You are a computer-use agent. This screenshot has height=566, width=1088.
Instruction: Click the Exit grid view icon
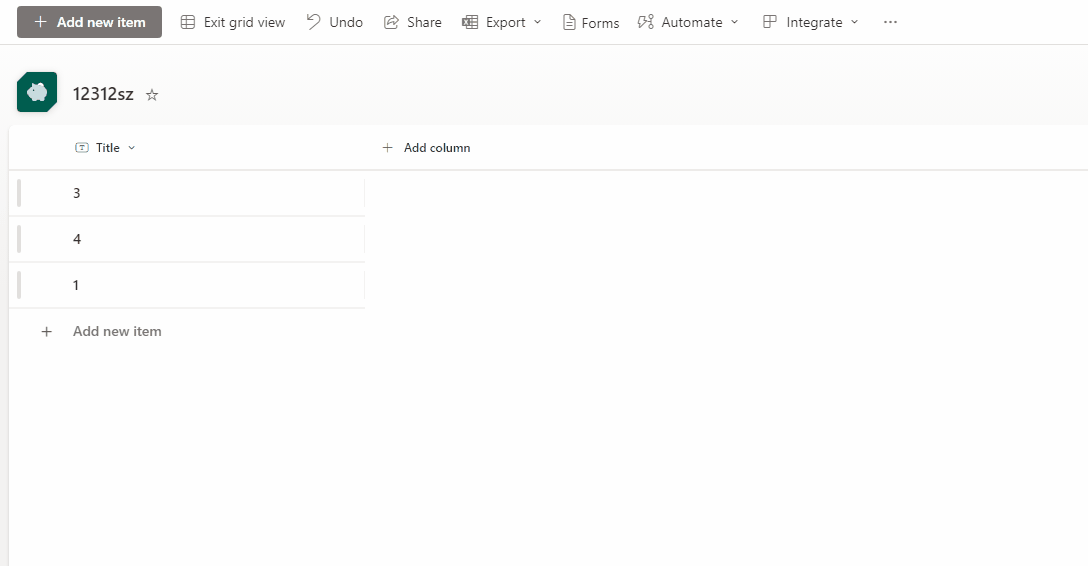(188, 22)
